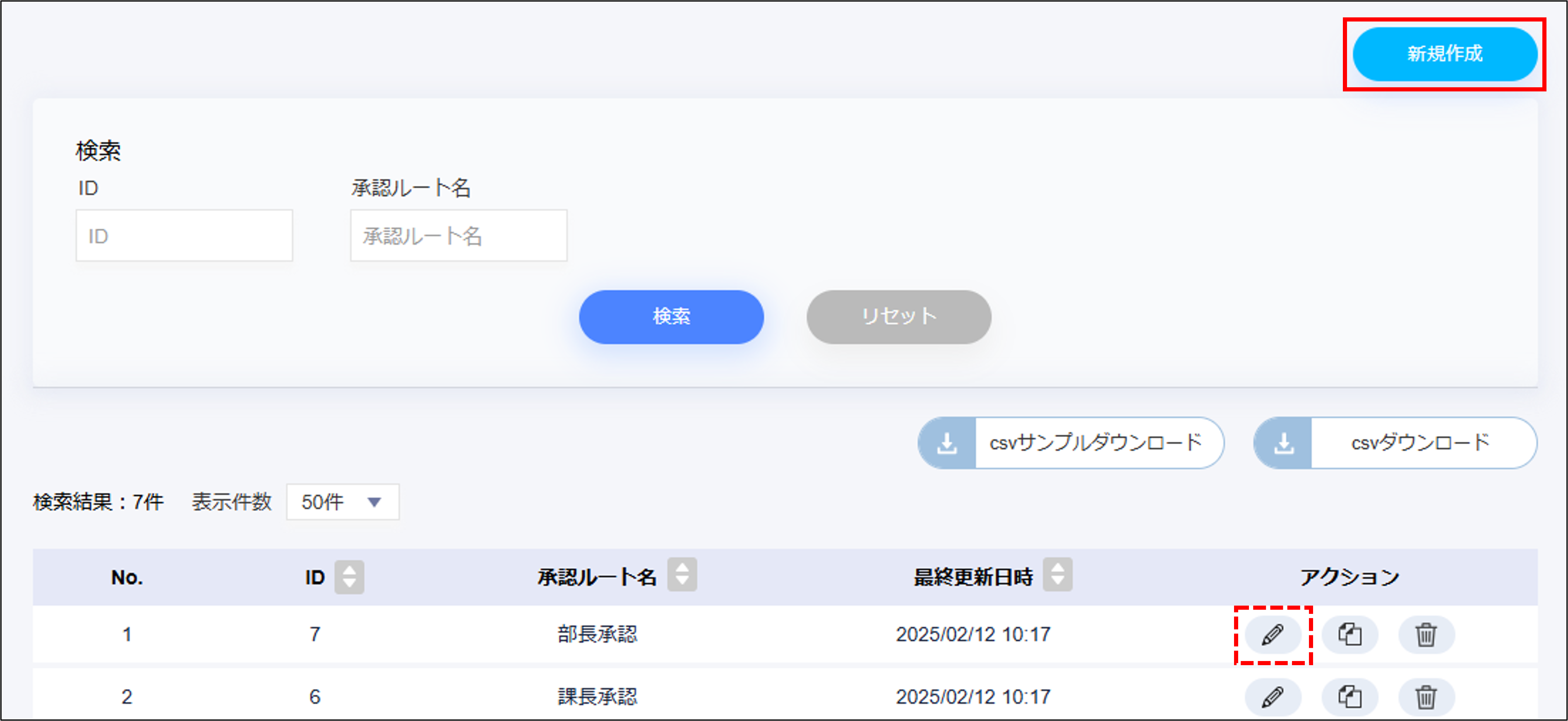Screen dimensions: 1568x721
Task: Focus the ID search input field
Action: click(184, 235)
